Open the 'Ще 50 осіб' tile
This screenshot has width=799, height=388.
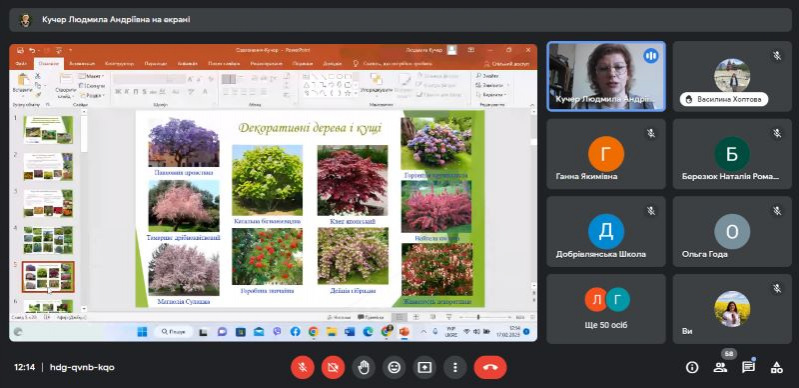606,309
